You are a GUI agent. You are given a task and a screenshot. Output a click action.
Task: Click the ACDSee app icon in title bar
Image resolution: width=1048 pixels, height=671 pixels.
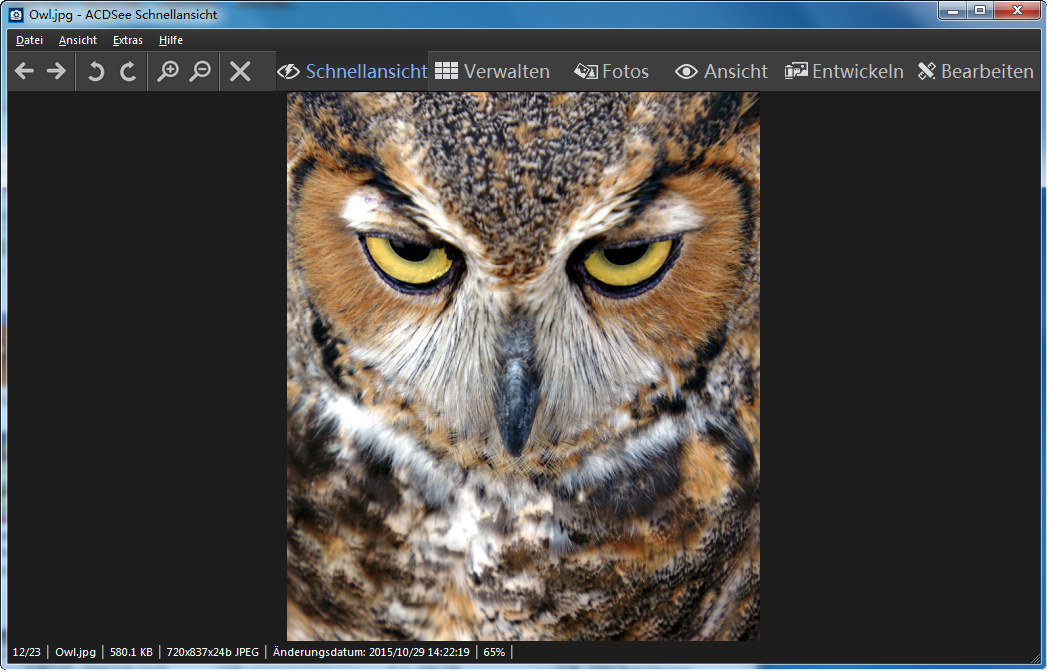pyautogui.click(x=16, y=15)
